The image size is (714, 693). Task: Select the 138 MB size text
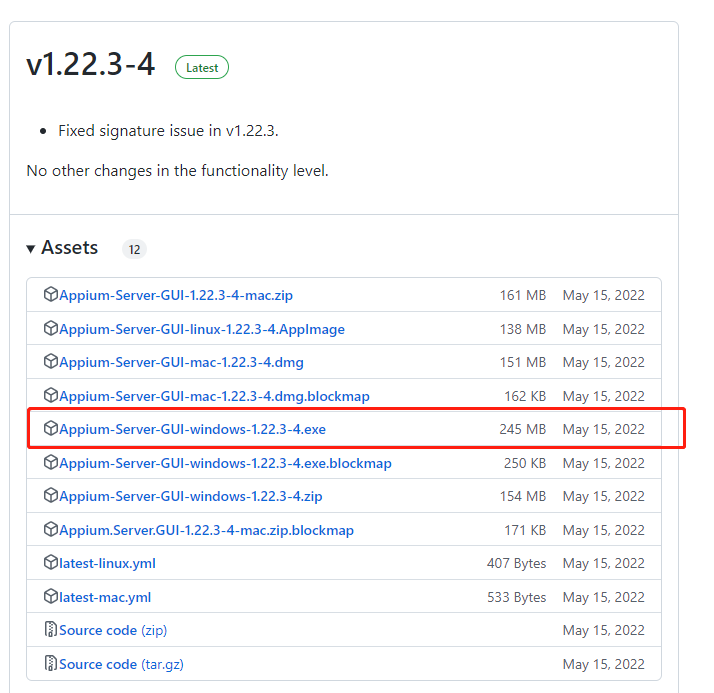click(x=523, y=329)
